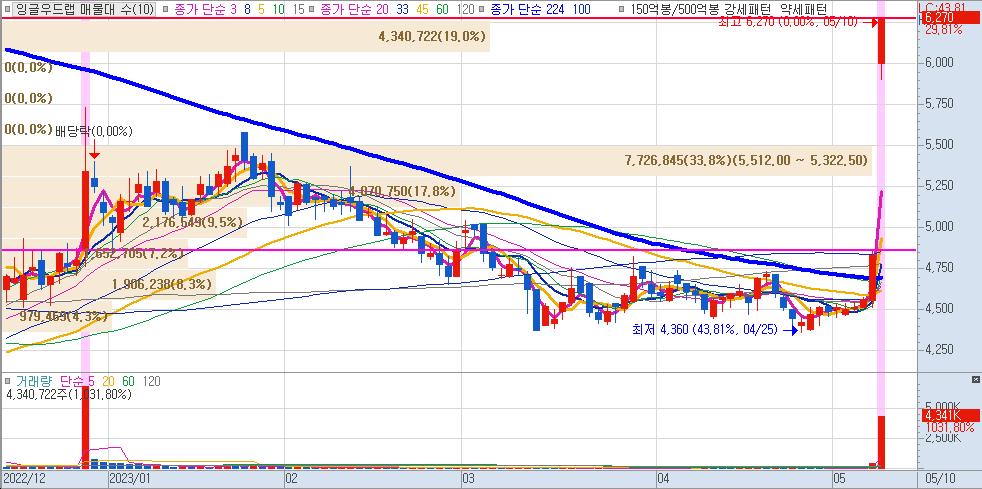
Task: Toggle the square before 종가 단순 20 33 45
Action: (x=311, y=9)
